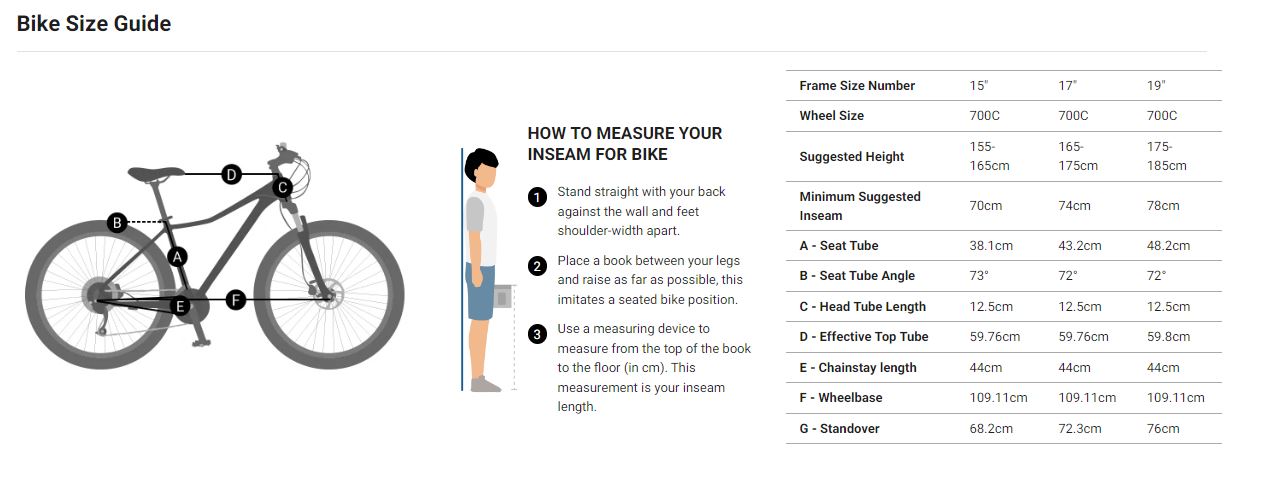Click marker E on the chainstay
The height and width of the screenshot is (491, 1261).
point(181,306)
